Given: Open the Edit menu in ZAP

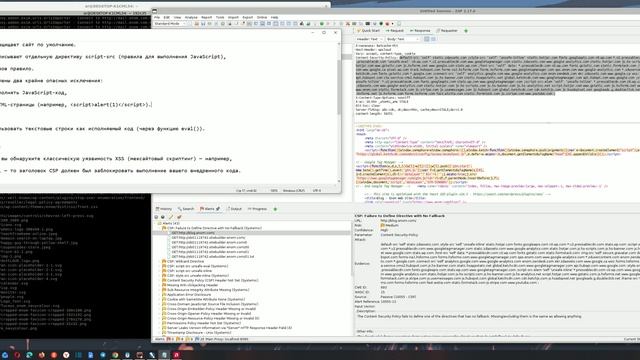Looking at the screenshot, I should [x=167, y=18].
